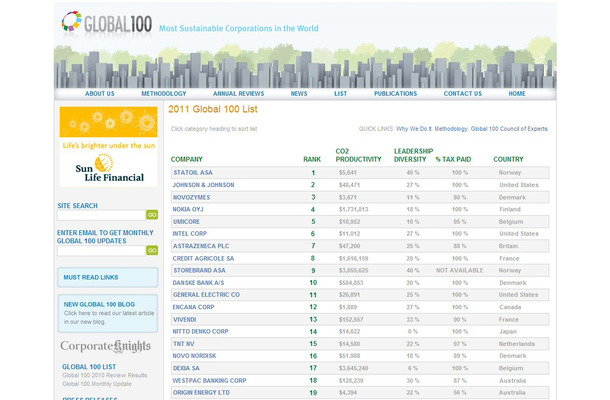Viewport: 610px width, 400px height.
Task: Open the Danske Bank A/S company link
Action: click(198, 283)
